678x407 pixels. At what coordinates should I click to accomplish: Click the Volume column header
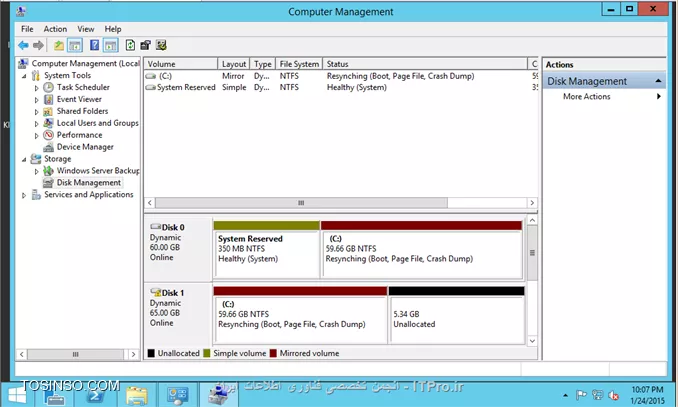point(180,63)
